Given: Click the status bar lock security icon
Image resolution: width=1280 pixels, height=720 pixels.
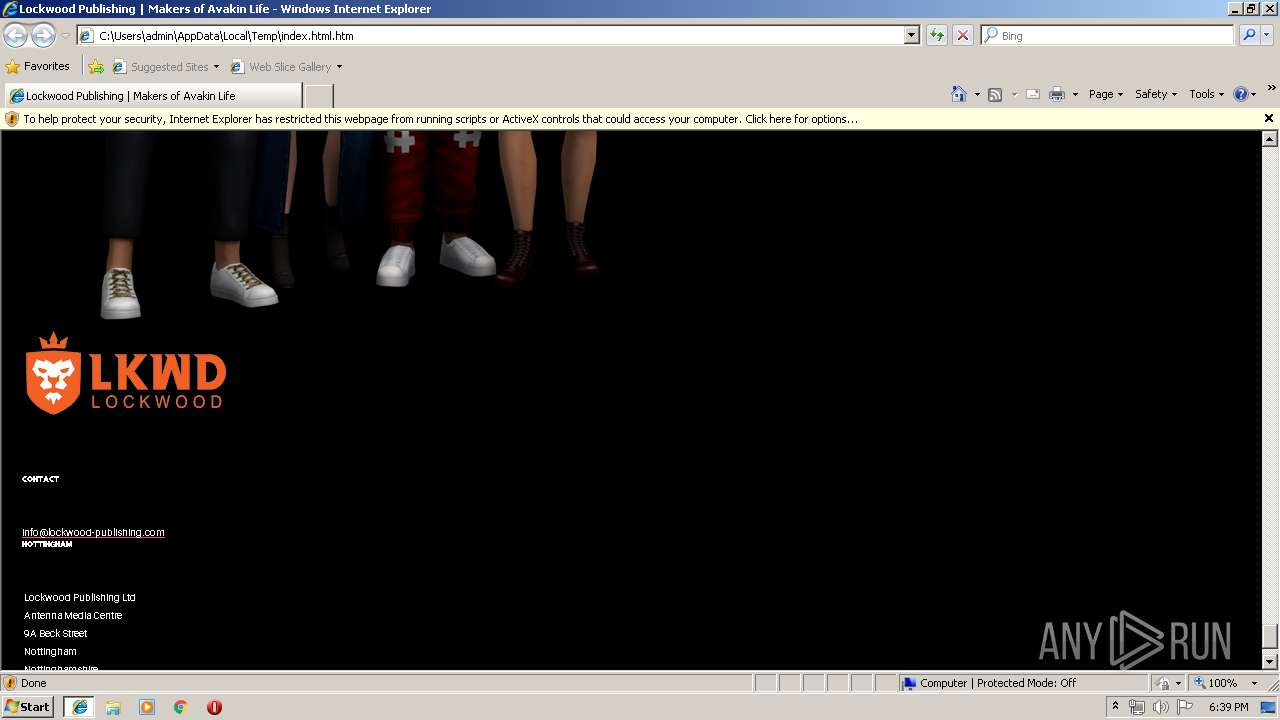Looking at the screenshot, I should (x=1164, y=683).
